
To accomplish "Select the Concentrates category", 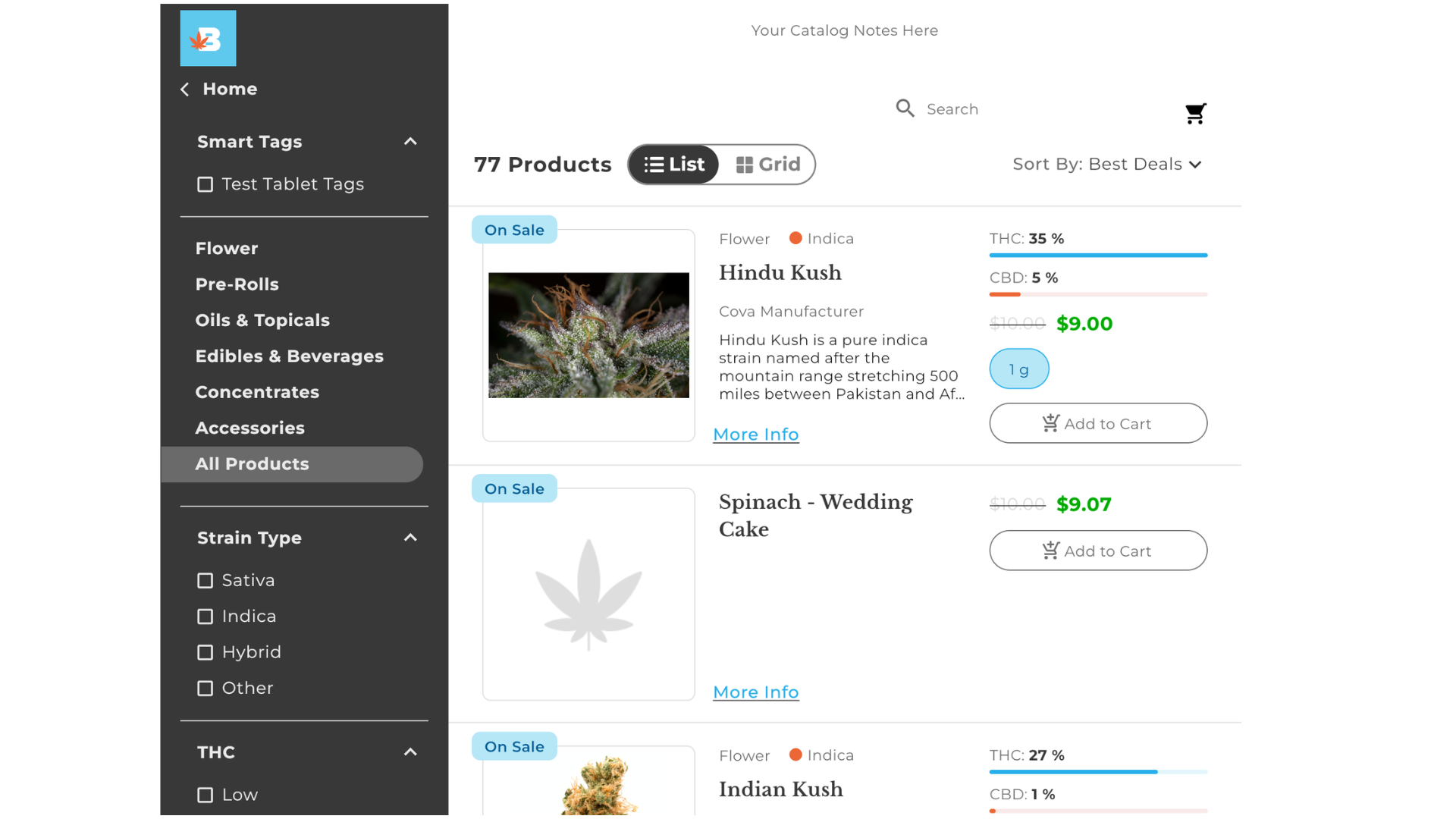I will [x=257, y=392].
